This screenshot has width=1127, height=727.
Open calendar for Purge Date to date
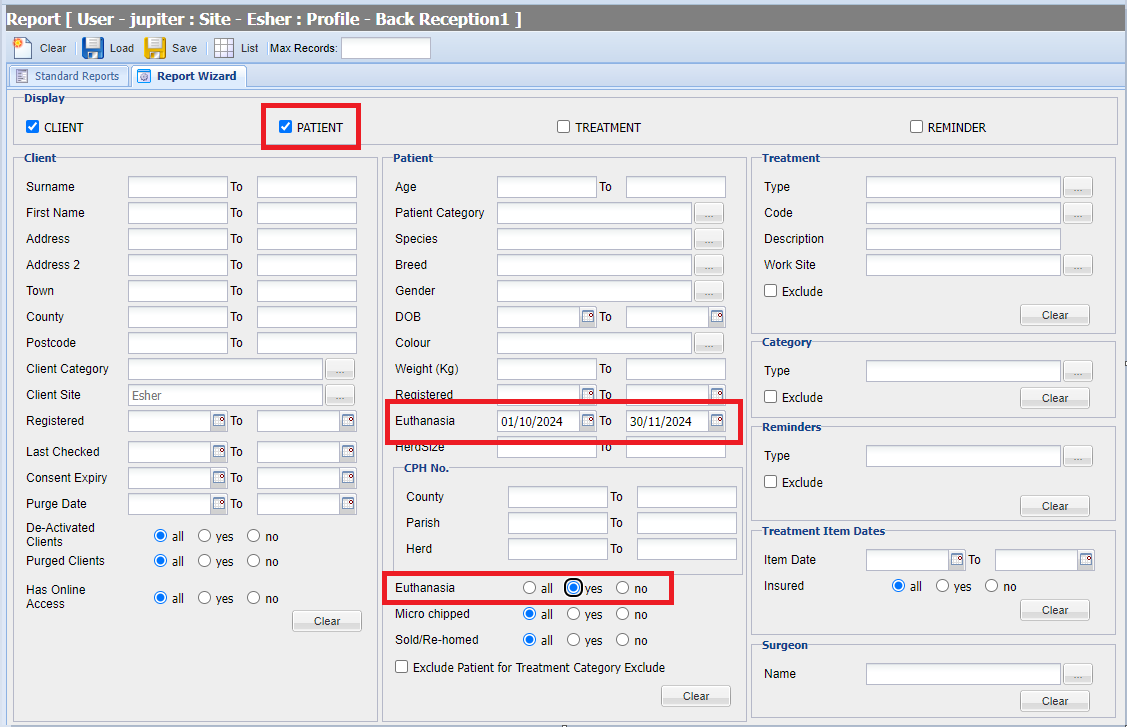[349, 503]
